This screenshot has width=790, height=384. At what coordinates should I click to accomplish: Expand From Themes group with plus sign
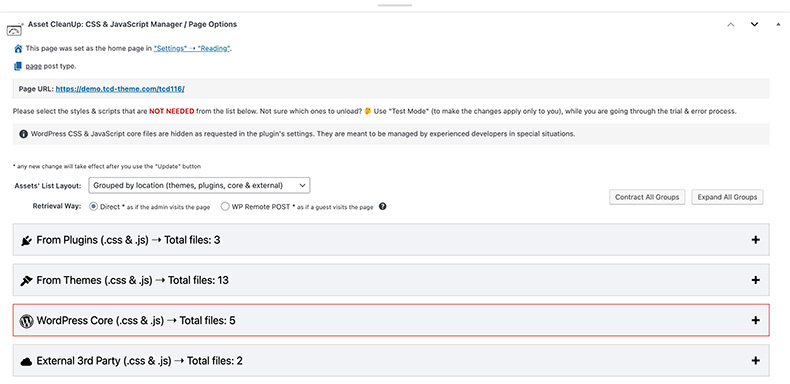click(x=755, y=280)
